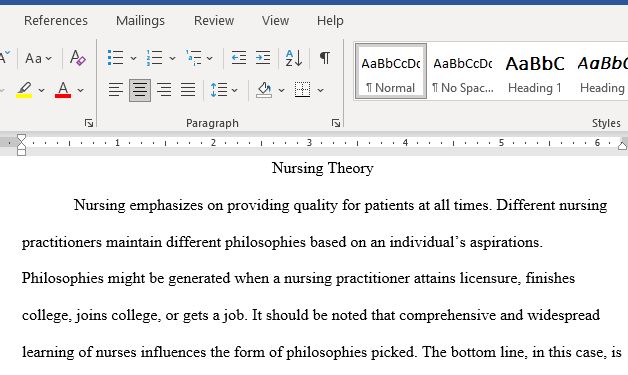Click Clear All Formatting icon
628x375 pixels.
click(x=77, y=58)
